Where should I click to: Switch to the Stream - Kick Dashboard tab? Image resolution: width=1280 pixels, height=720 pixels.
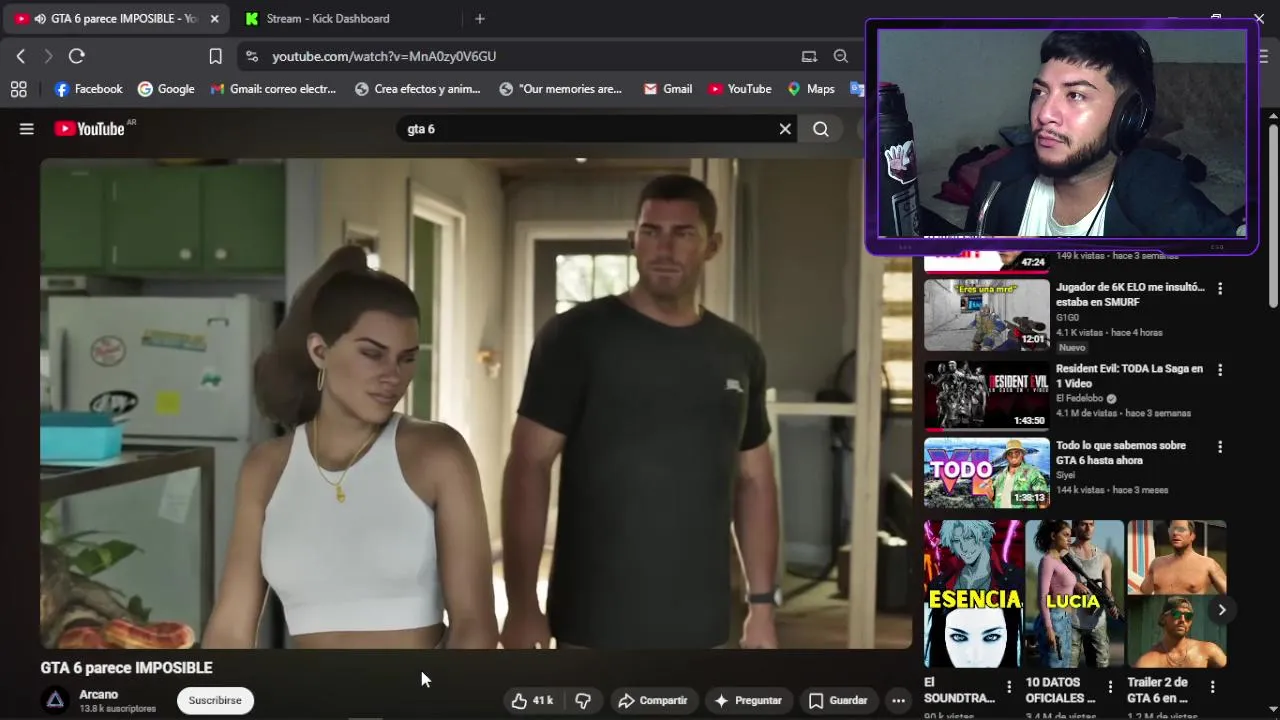[x=328, y=18]
